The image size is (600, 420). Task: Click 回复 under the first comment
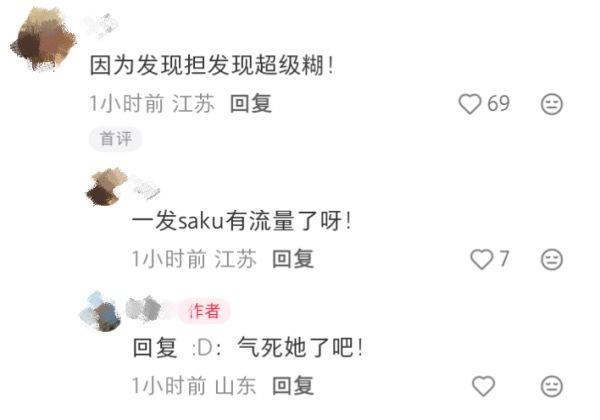[251, 104]
